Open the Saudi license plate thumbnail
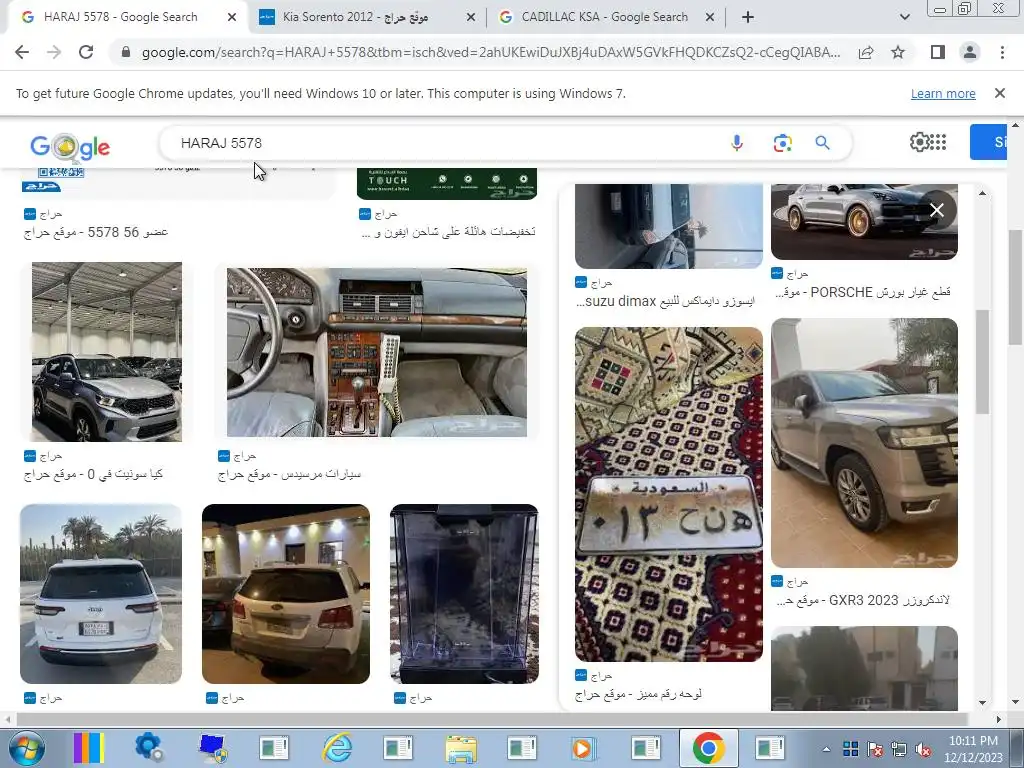Image resolution: width=1024 pixels, height=768 pixels. (x=669, y=494)
